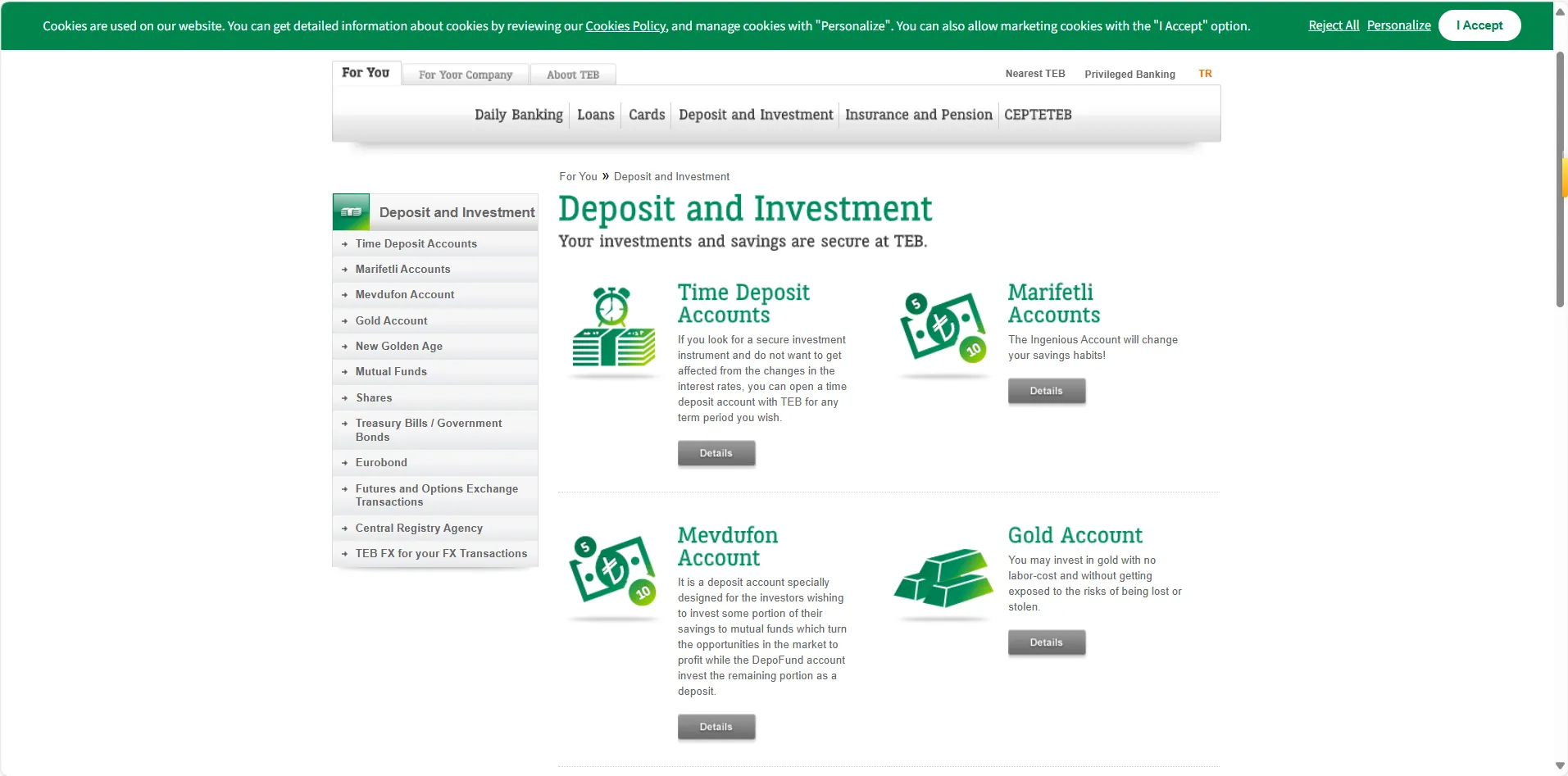Open Mevdufon Account in sidebar
Image resolution: width=1568 pixels, height=776 pixels.
[x=435, y=294]
